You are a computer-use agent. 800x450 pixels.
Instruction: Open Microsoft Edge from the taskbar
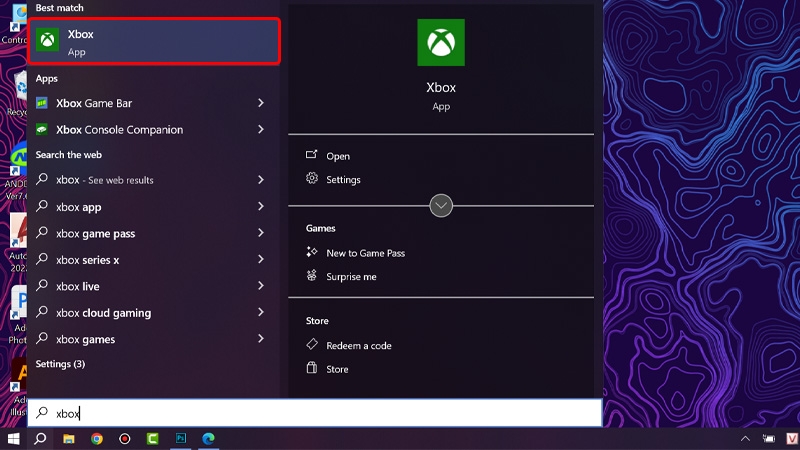tap(208, 439)
